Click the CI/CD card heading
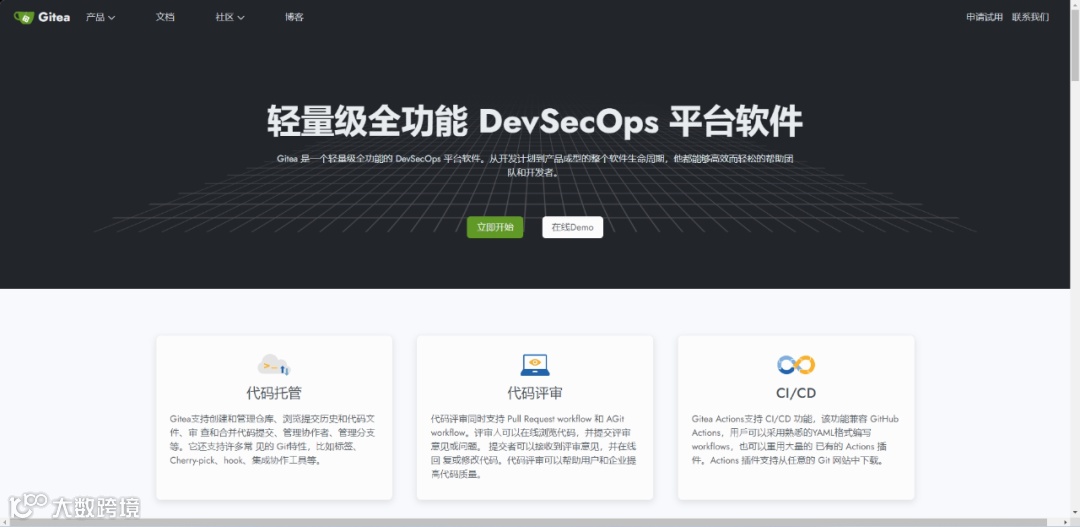This screenshot has width=1080, height=527. 796,393
